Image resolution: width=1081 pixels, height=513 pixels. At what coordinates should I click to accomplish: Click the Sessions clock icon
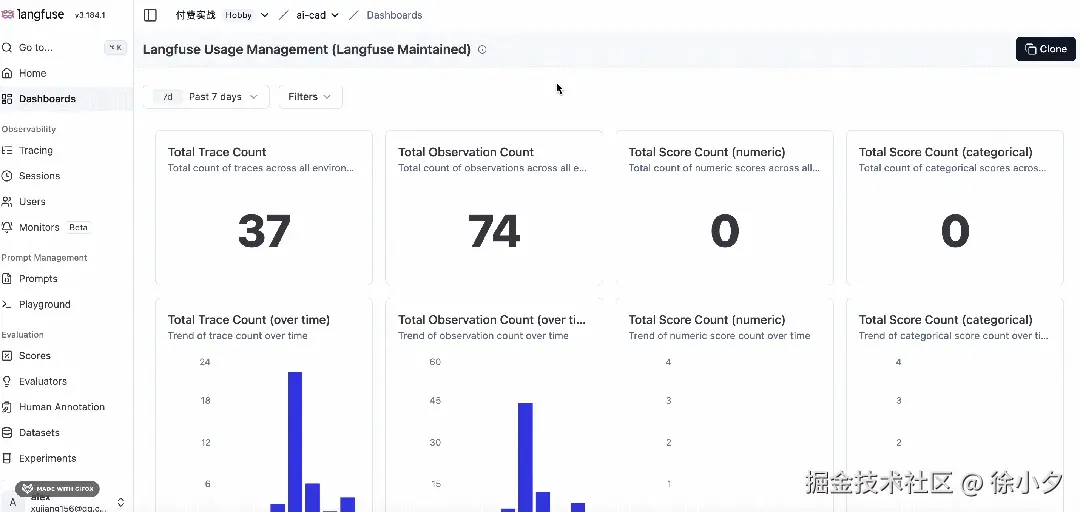(7, 176)
